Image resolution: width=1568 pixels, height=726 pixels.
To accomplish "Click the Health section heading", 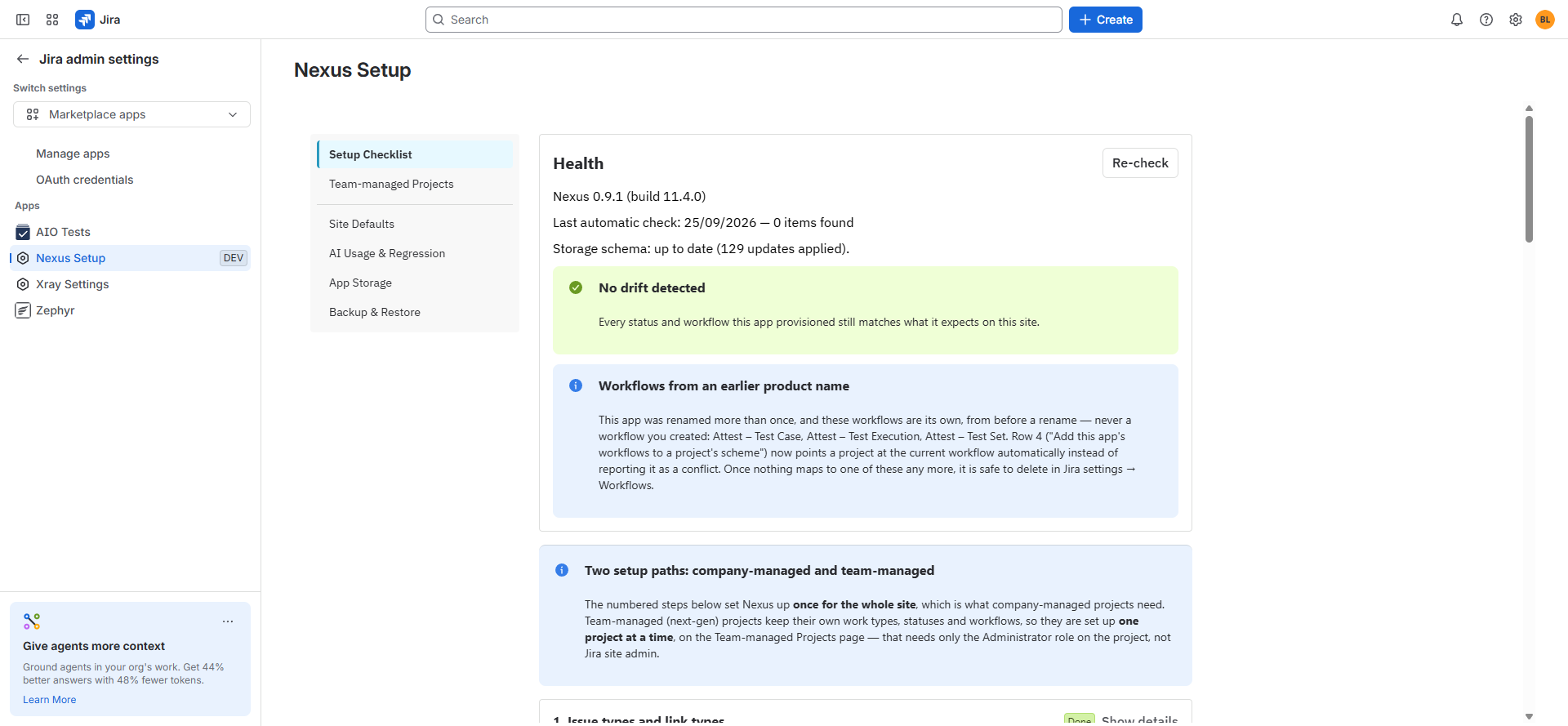I will (x=578, y=163).
